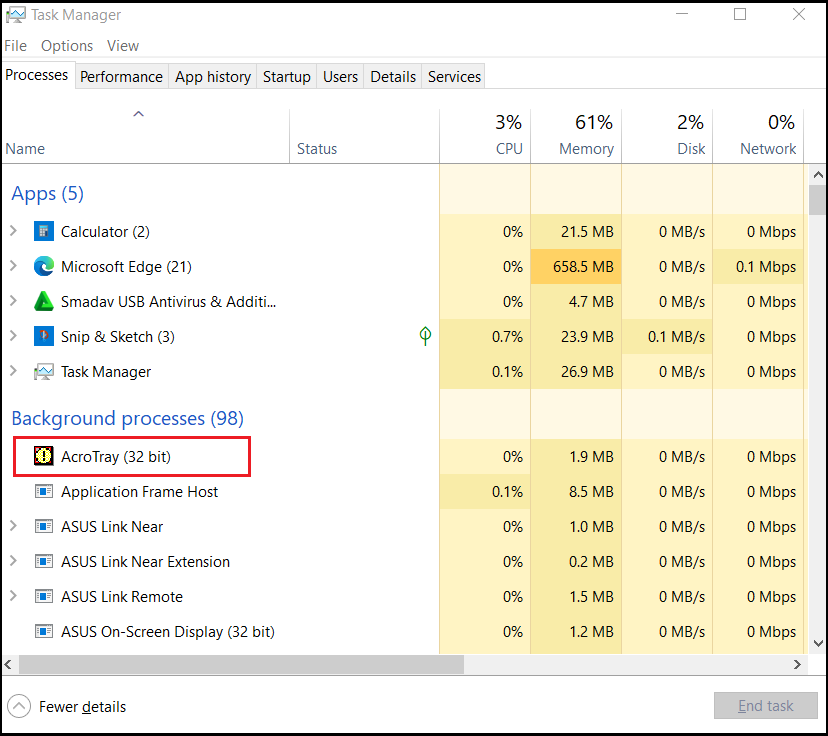Click the Calculator app icon

pos(44,231)
